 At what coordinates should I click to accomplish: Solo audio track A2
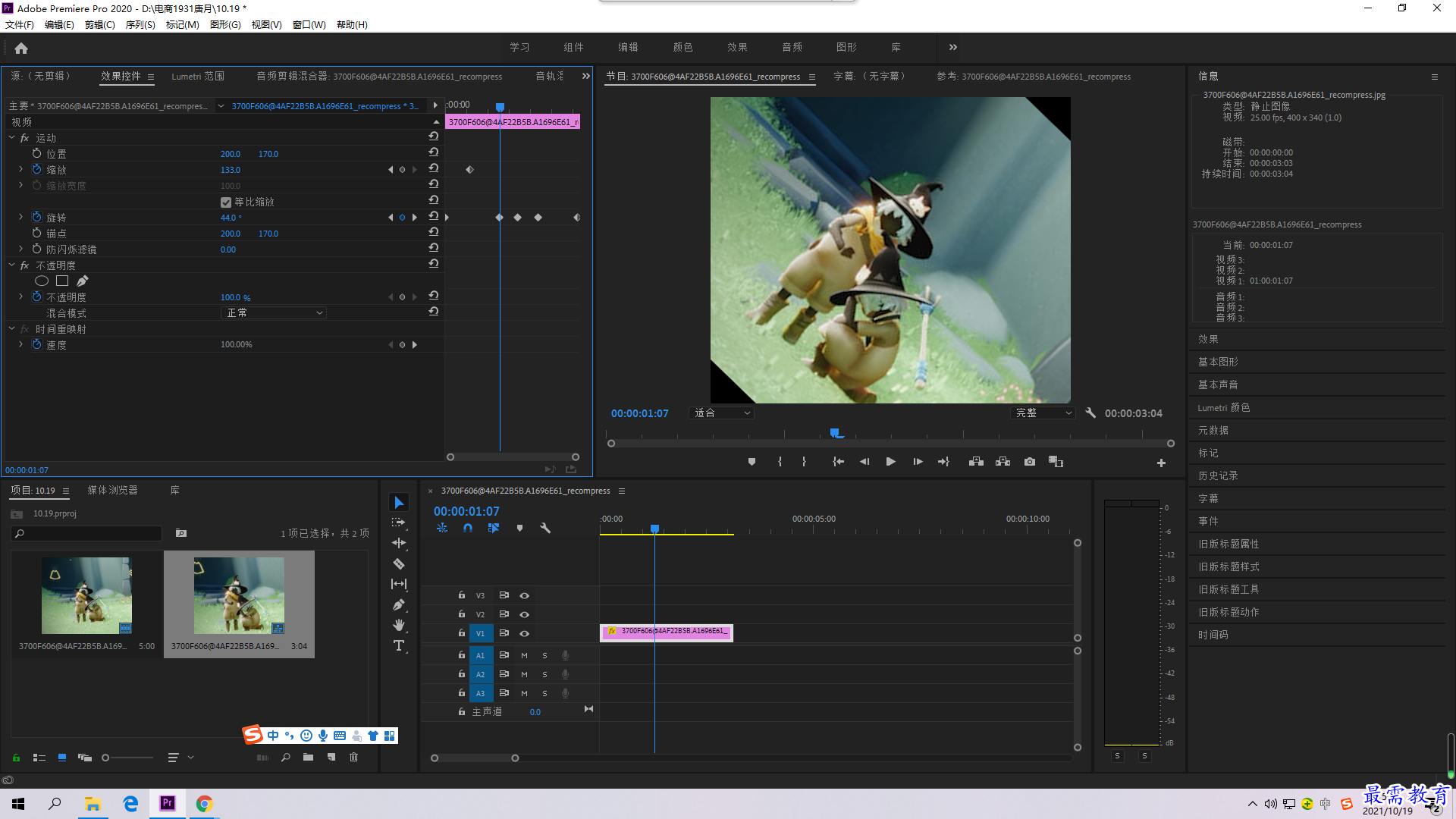point(544,674)
